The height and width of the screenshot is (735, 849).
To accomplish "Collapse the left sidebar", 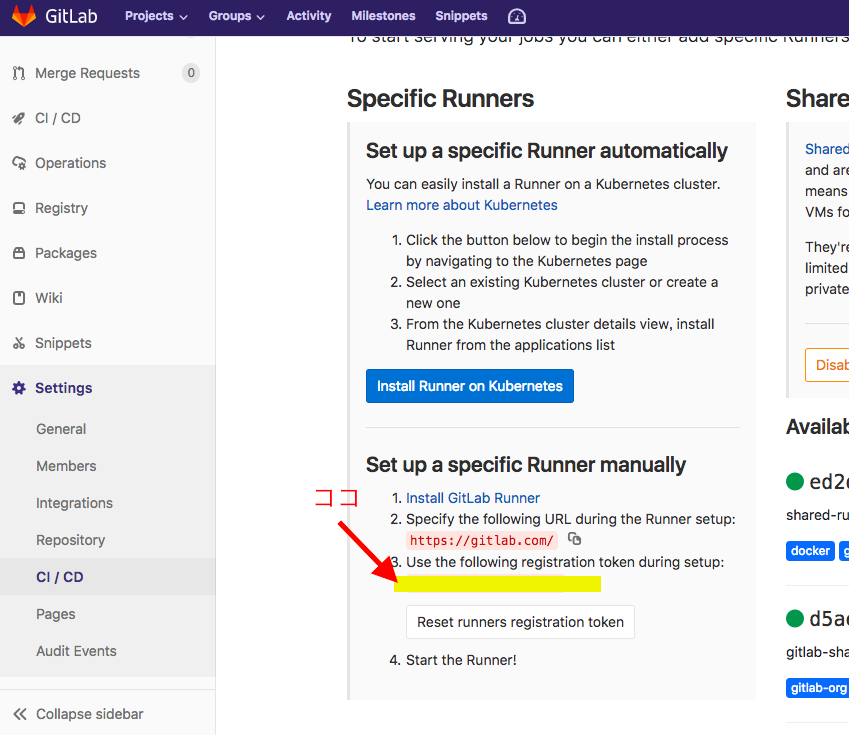I will coord(90,714).
